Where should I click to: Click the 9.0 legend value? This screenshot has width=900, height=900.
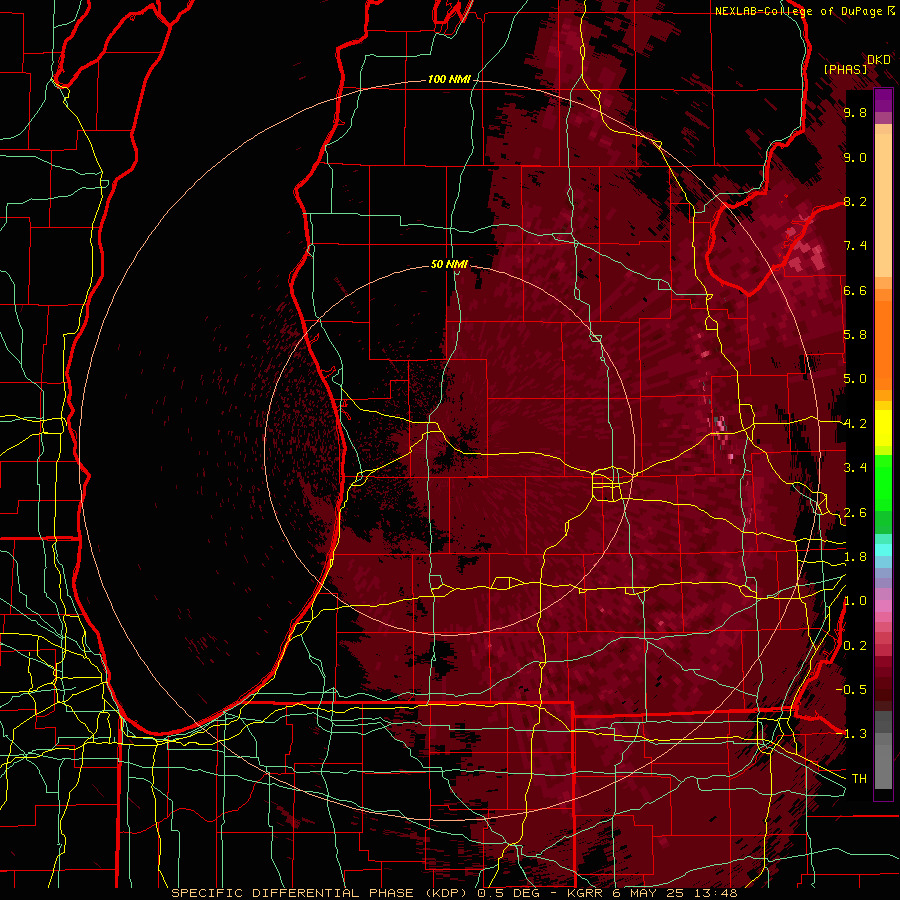855,157
